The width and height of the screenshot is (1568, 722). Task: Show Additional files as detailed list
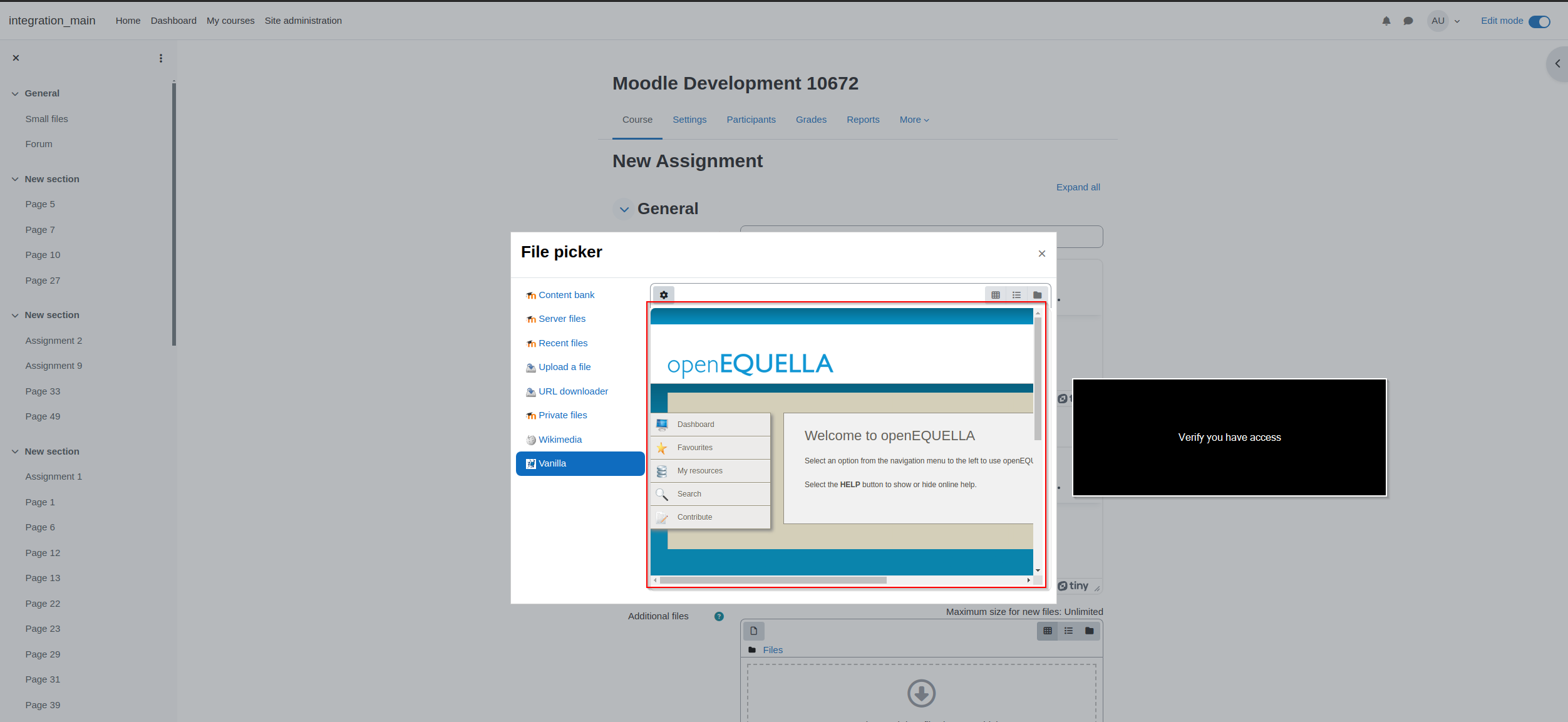point(1068,631)
